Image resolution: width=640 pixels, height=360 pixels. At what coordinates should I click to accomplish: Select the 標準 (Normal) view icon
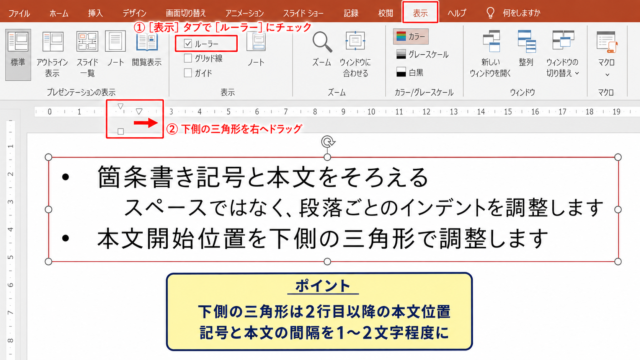[18, 54]
